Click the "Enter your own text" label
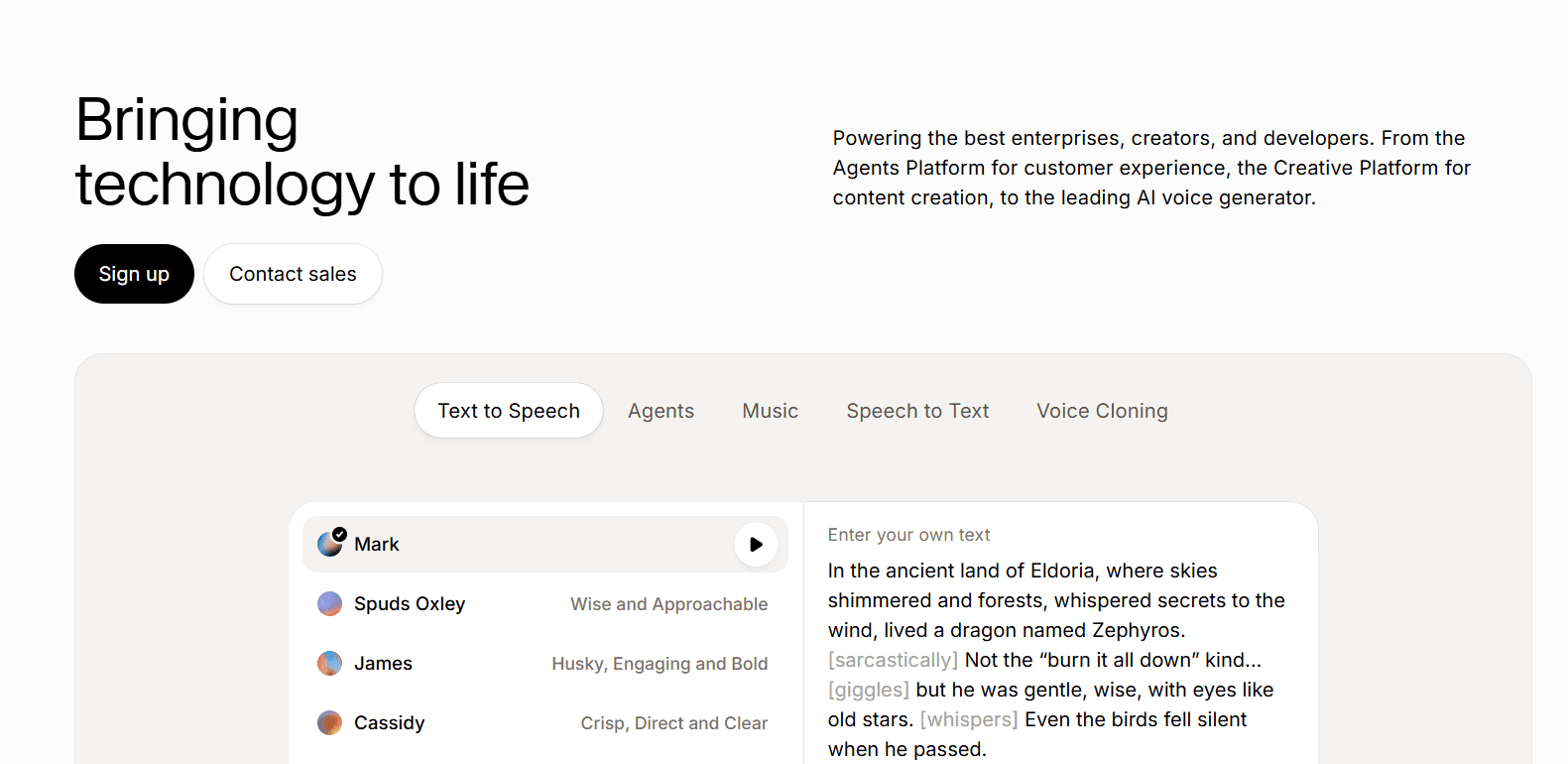This screenshot has height=764, width=1568. (908, 535)
